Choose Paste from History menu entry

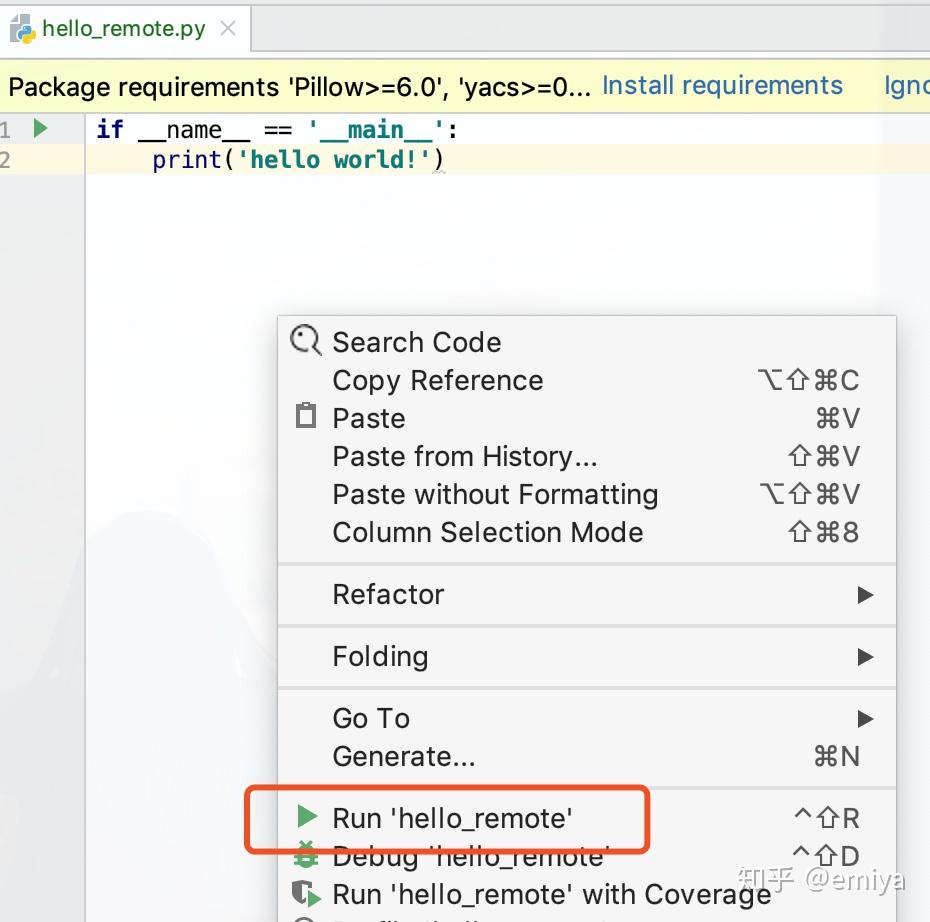click(465, 457)
